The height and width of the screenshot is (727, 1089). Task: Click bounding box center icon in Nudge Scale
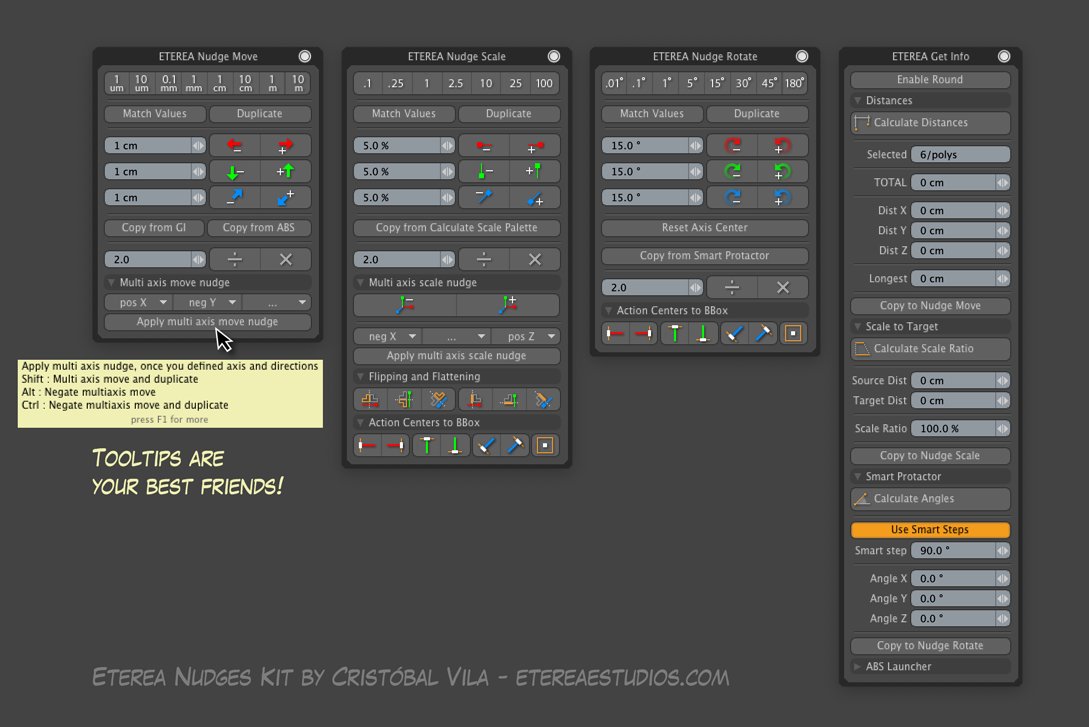click(545, 445)
